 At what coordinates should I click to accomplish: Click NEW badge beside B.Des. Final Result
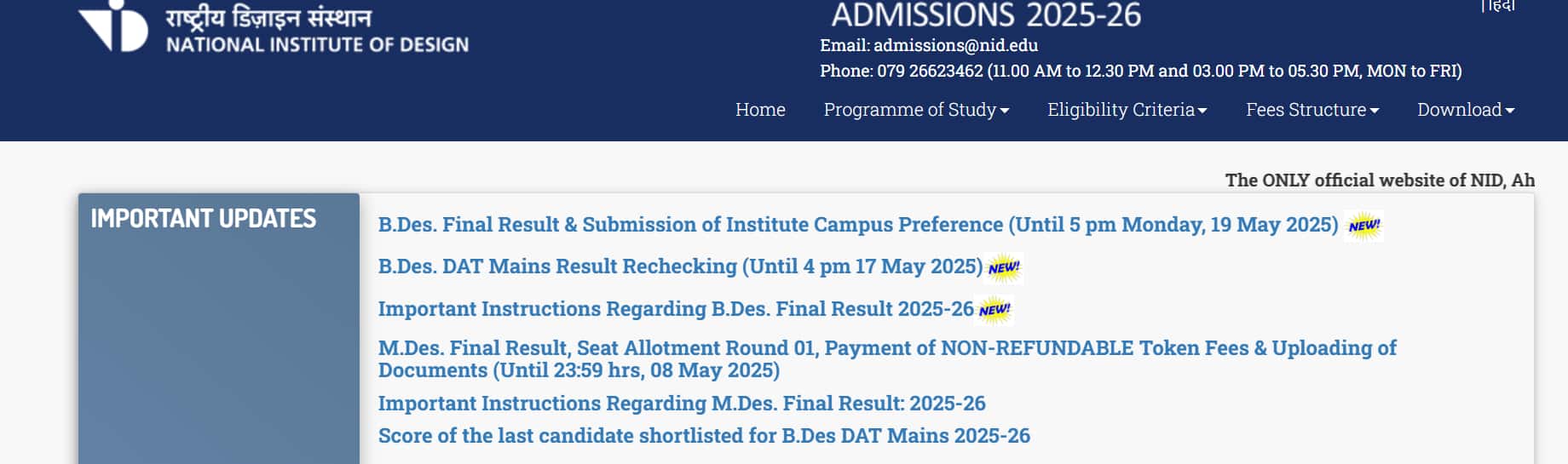pyautogui.click(x=1363, y=226)
